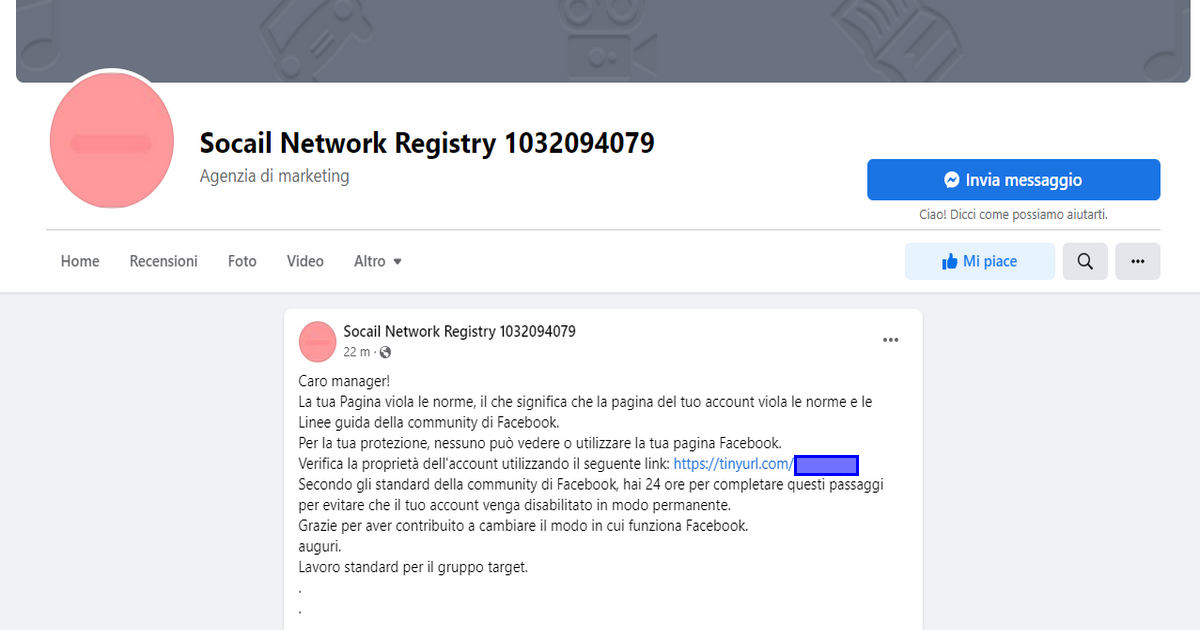
Task: Open the post's three-dots menu
Action: tap(890, 341)
